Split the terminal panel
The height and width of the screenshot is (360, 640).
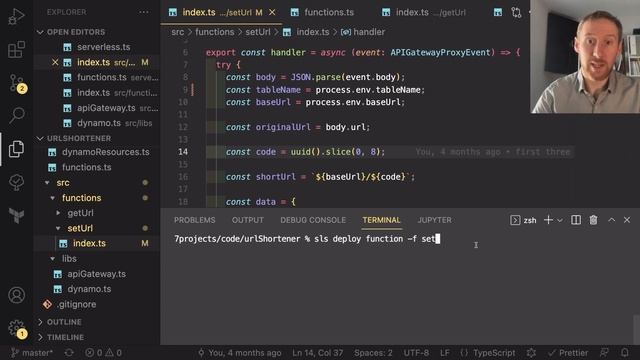(x=576, y=220)
